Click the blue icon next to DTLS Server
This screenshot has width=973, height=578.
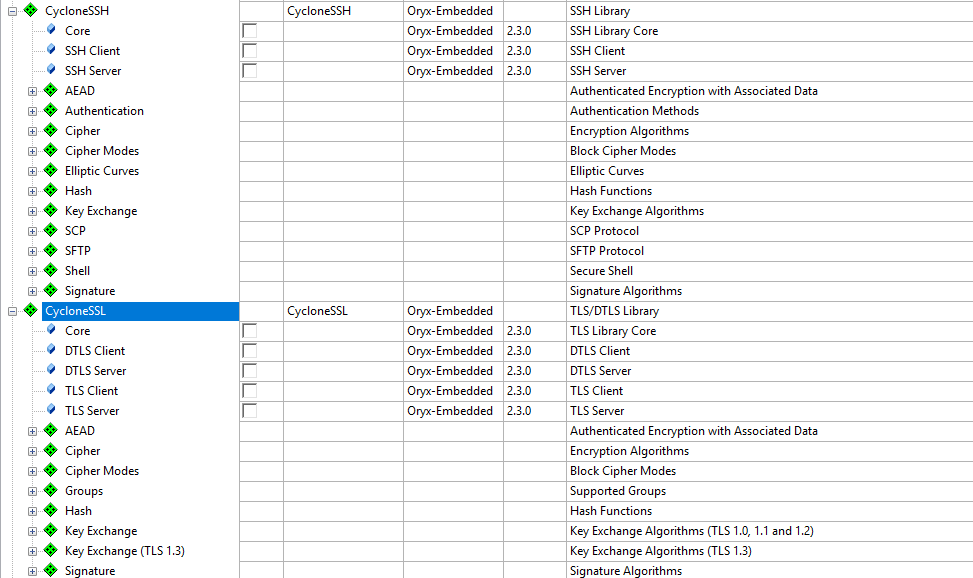pos(51,370)
